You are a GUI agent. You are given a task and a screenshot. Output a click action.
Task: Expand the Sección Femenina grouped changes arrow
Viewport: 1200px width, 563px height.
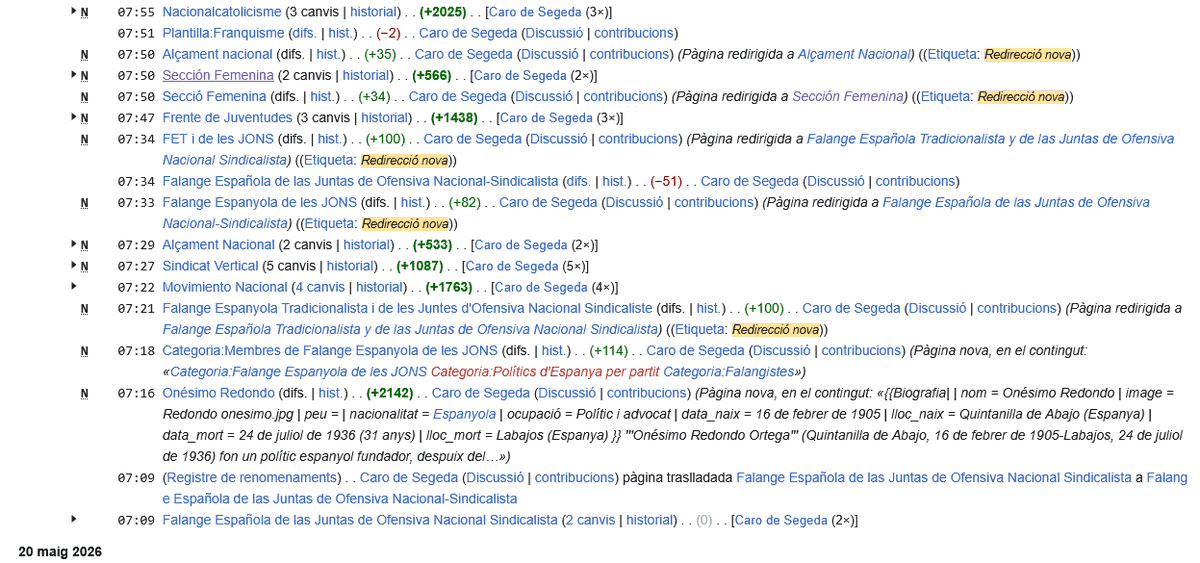[x=74, y=75]
